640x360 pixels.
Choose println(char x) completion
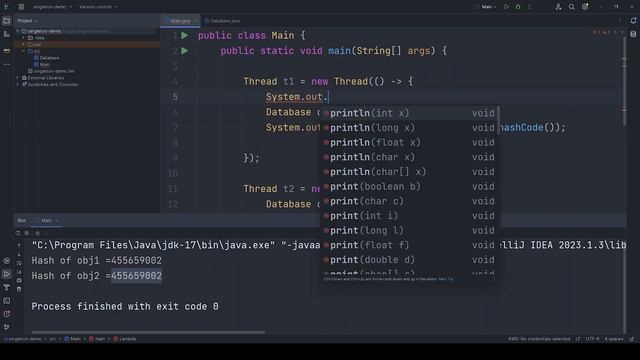[x=409, y=157]
